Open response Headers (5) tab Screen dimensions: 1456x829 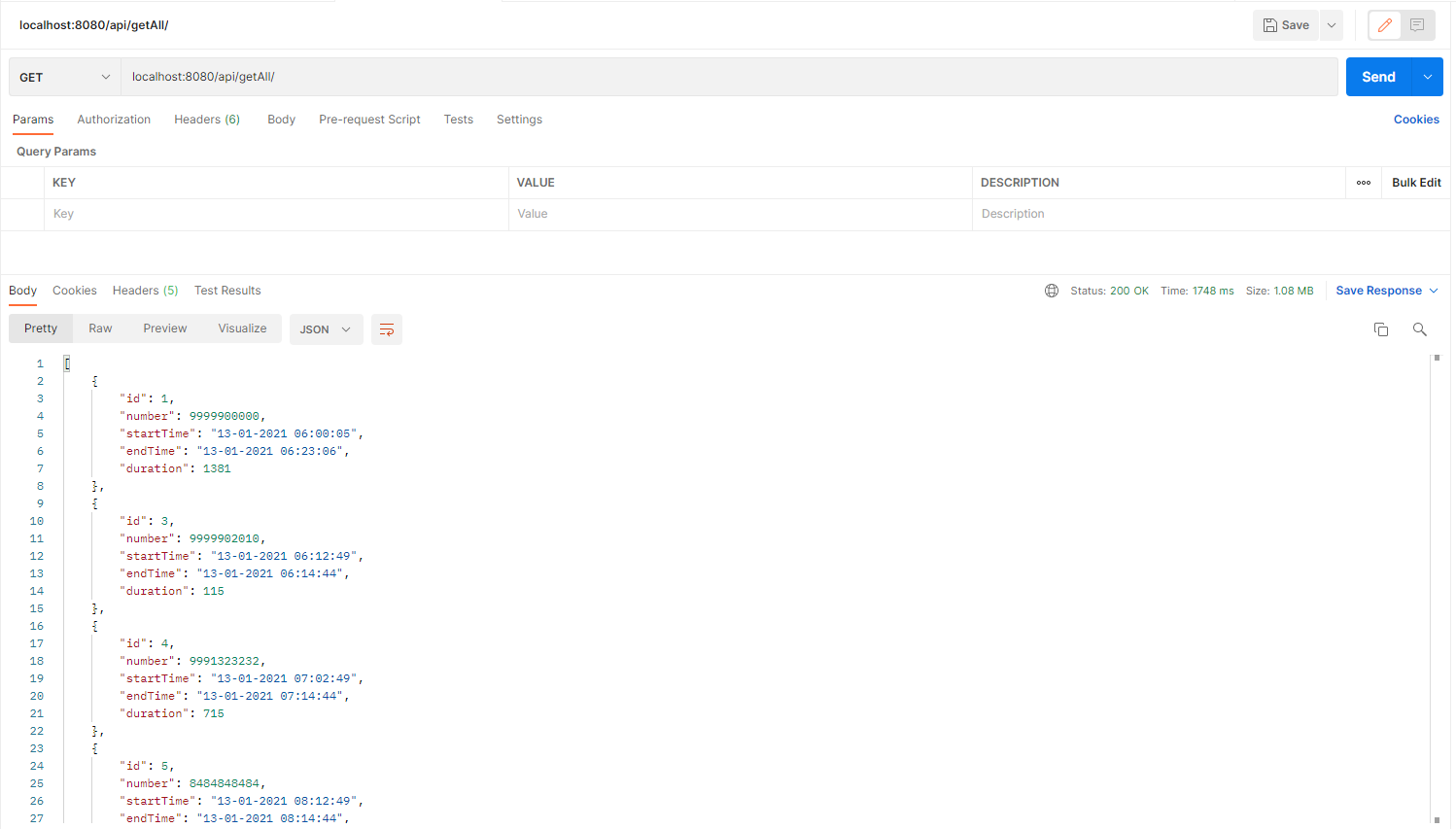coord(146,291)
